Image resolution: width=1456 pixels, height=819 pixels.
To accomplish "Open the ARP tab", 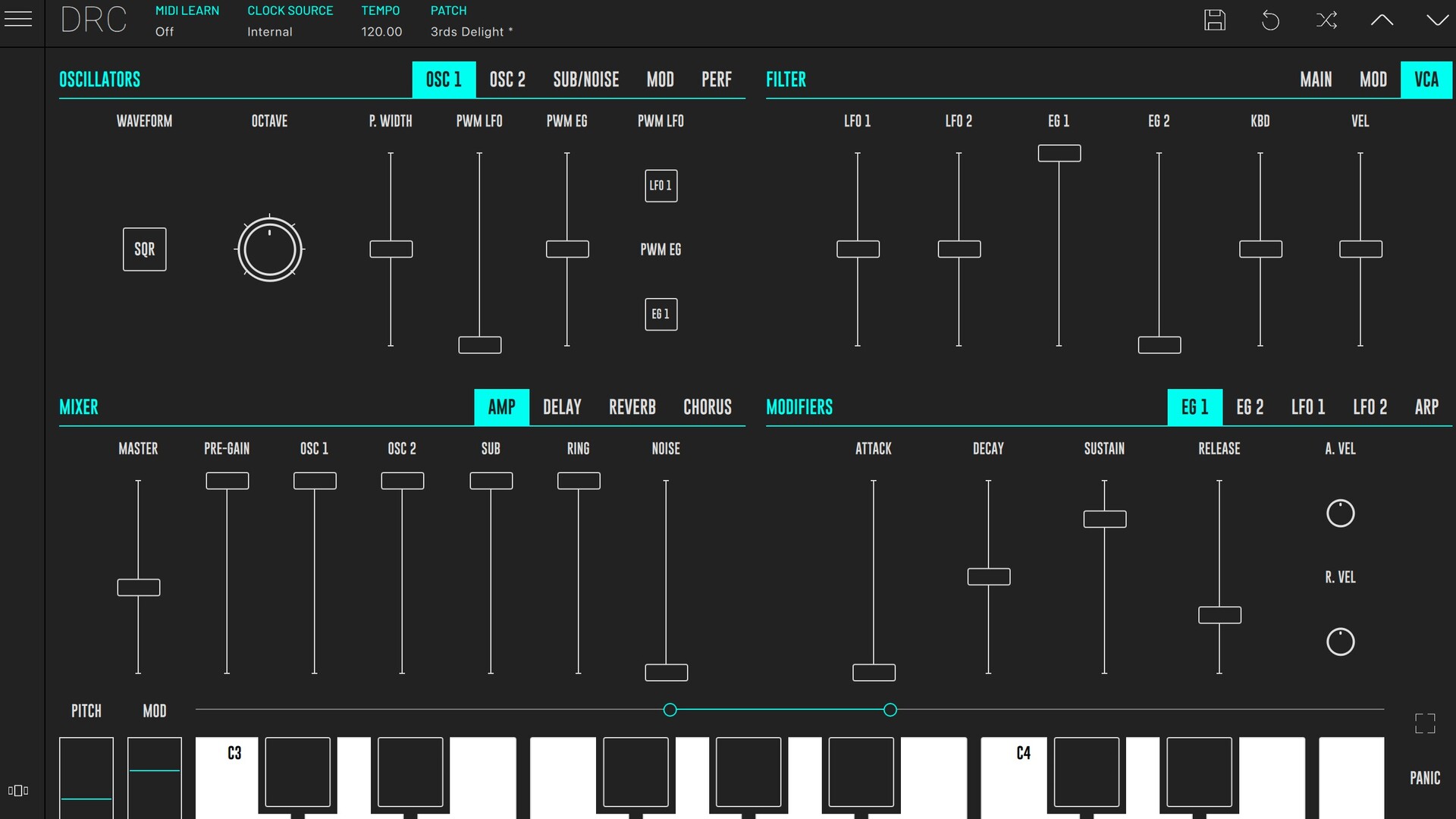I will point(1426,407).
